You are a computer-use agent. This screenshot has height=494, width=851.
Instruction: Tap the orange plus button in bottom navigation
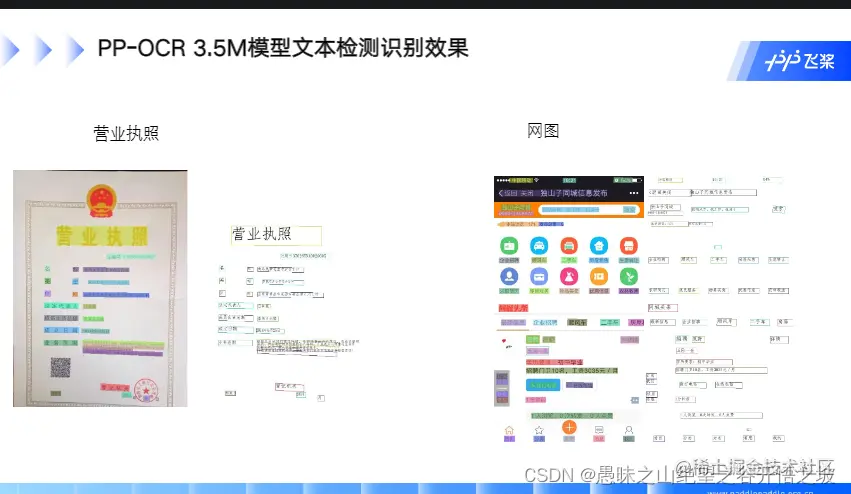point(569,428)
